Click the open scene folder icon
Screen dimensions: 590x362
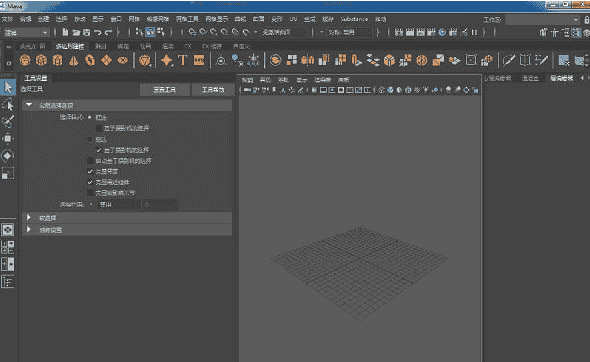[76, 32]
